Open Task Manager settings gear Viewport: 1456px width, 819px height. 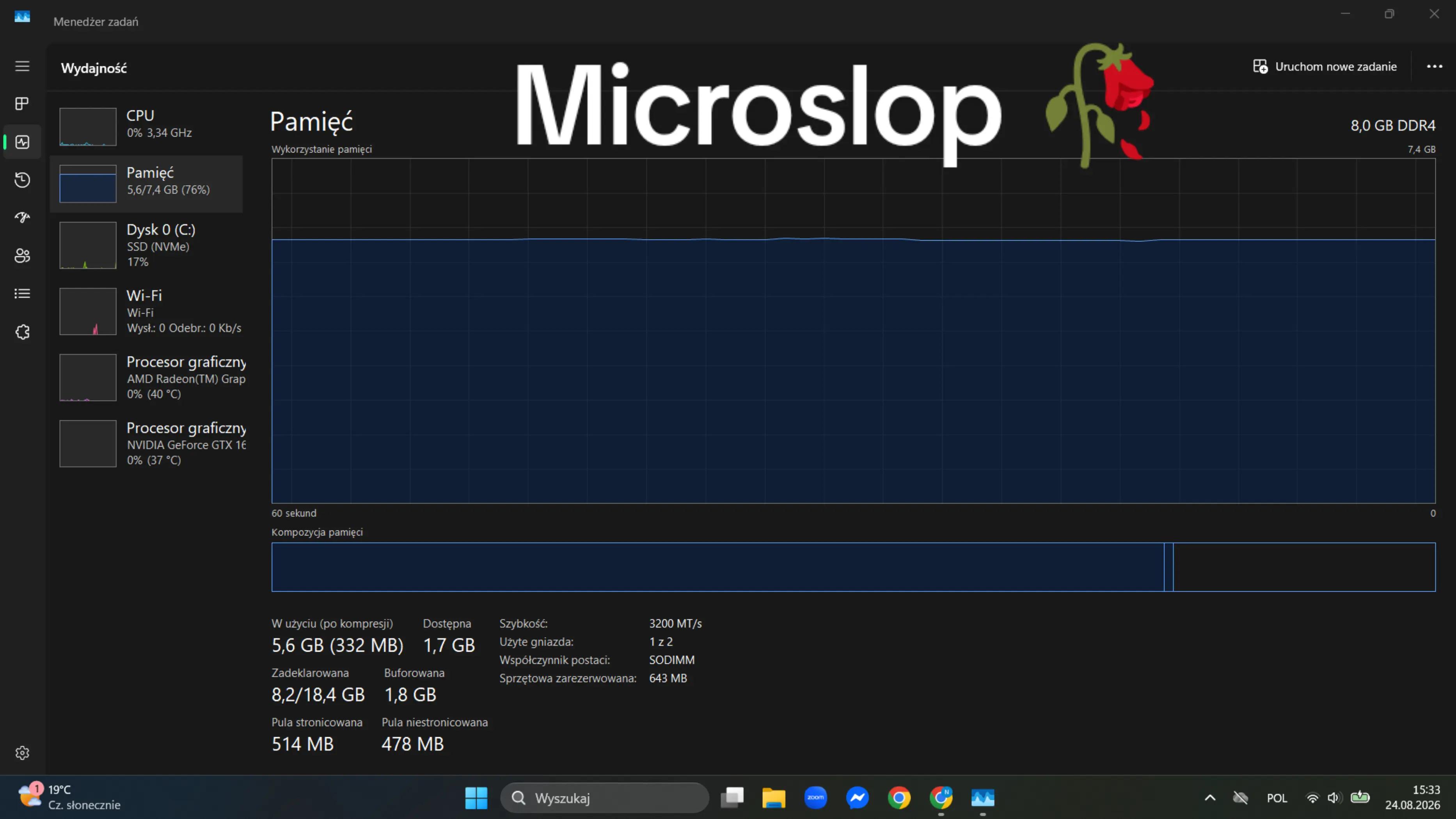[x=22, y=753]
